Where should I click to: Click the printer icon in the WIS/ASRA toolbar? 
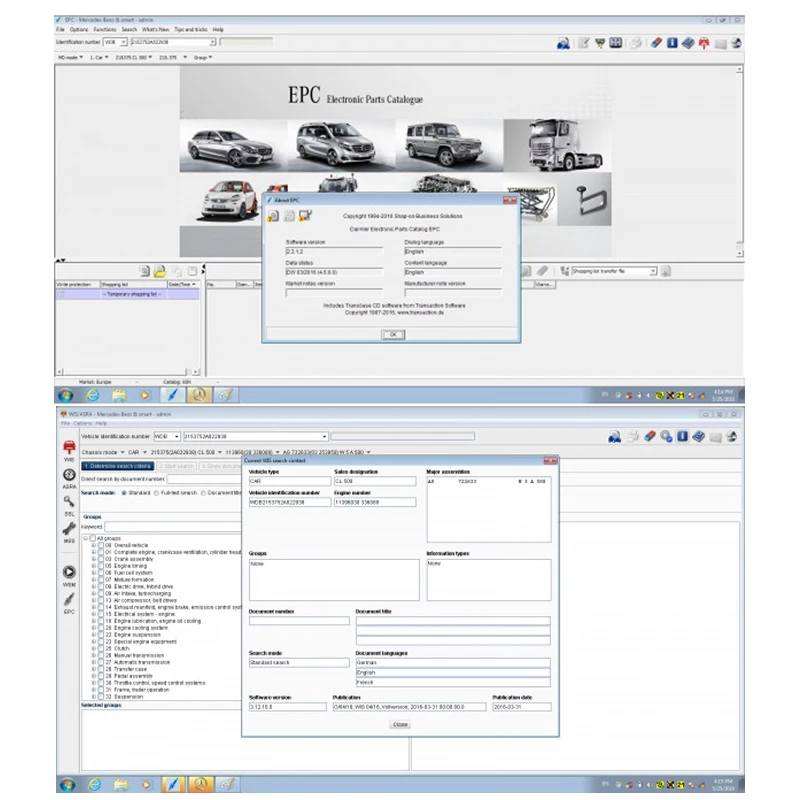(633, 436)
